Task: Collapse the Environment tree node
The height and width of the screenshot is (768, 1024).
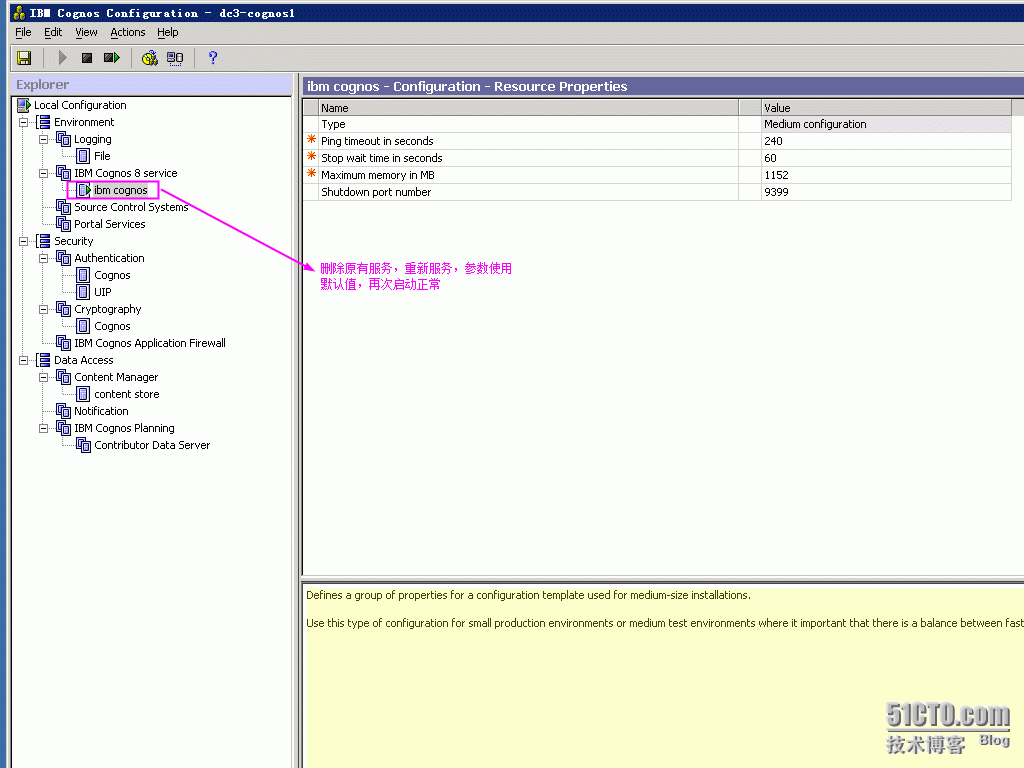Action: coord(24,122)
